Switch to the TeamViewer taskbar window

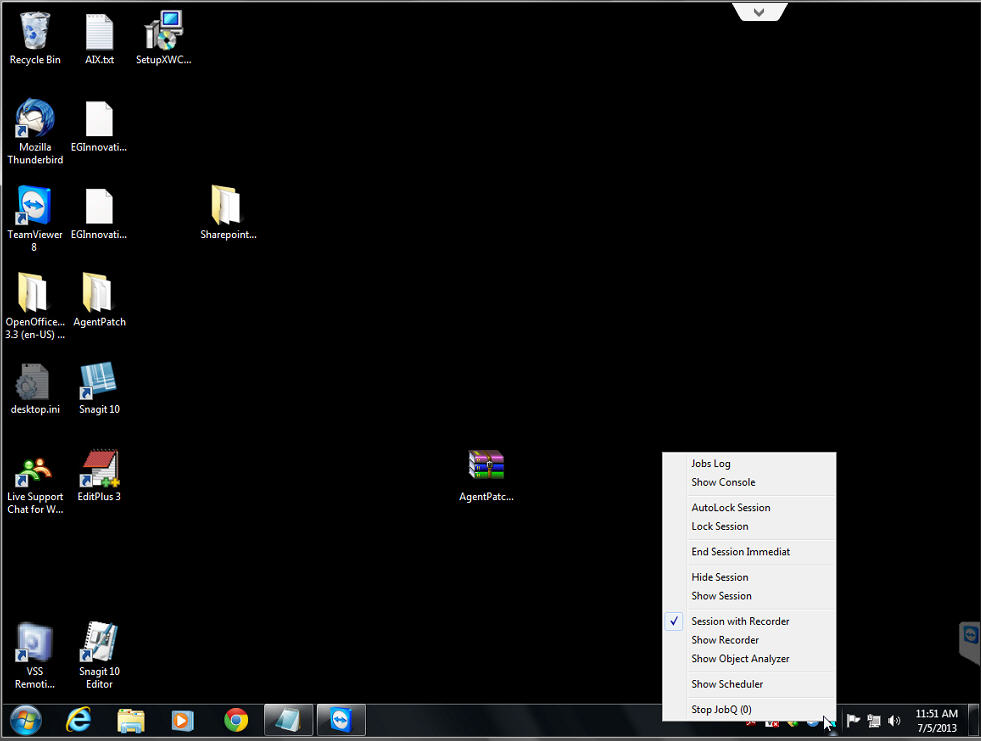point(341,720)
